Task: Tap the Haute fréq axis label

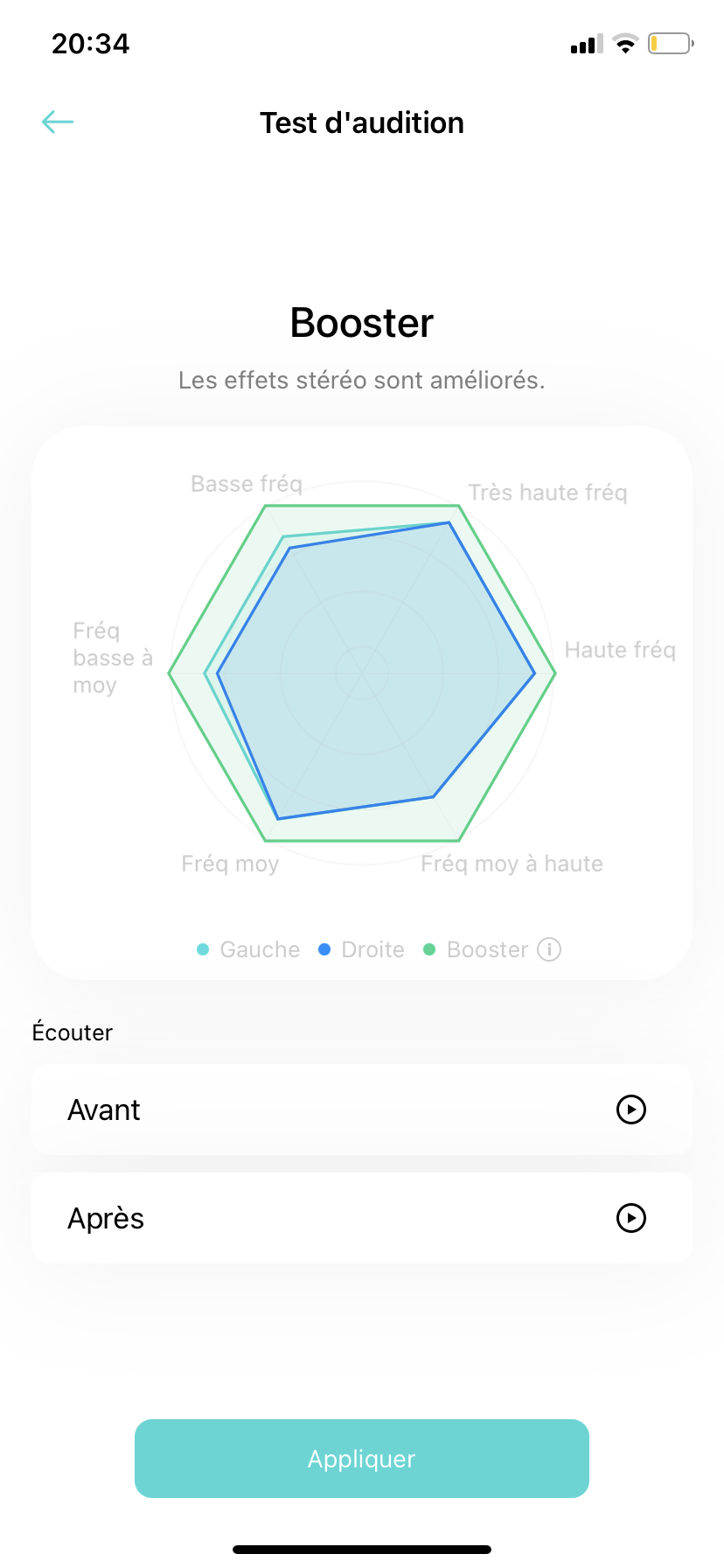Action: click(x=620, y=650)
